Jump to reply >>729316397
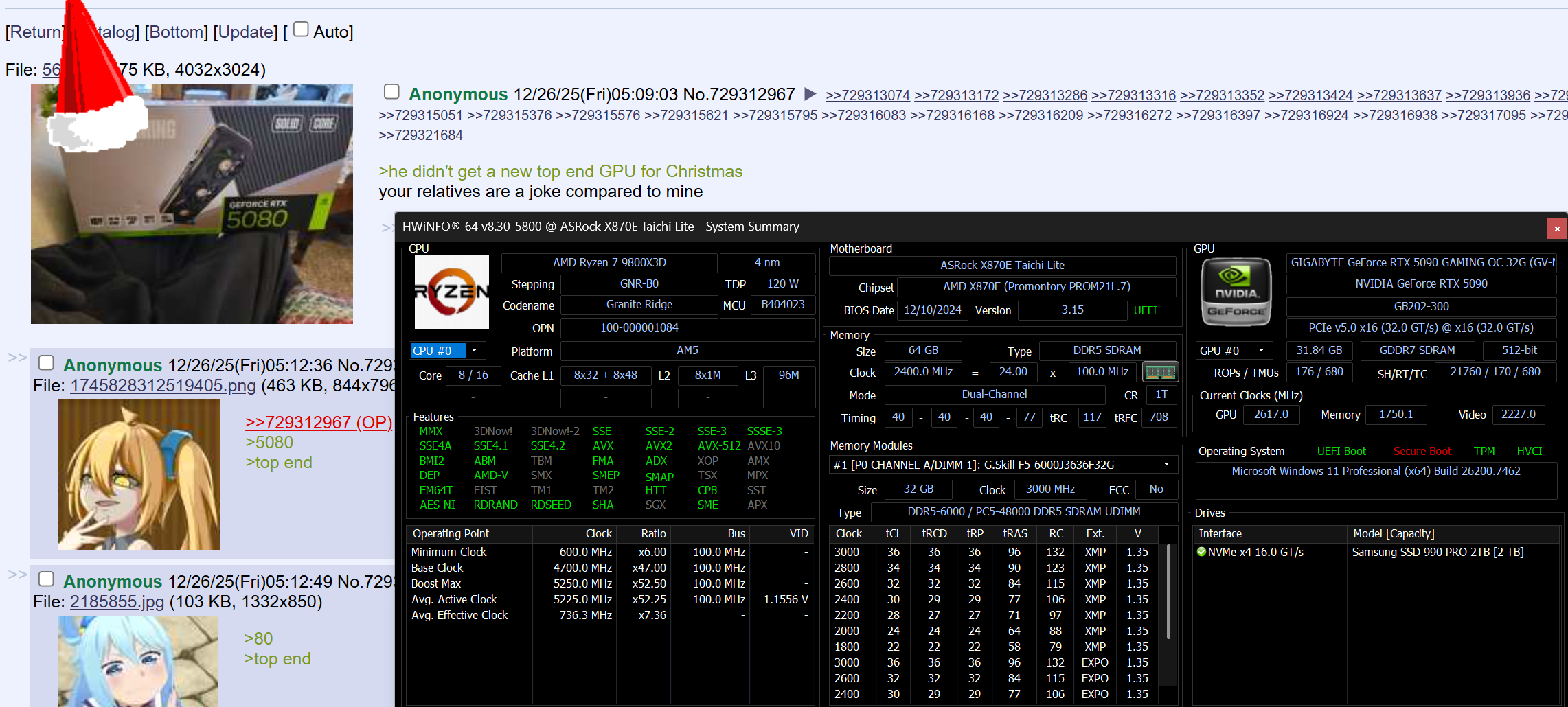The height and width of the screenshot is (707, 1568). [1218, 115]
